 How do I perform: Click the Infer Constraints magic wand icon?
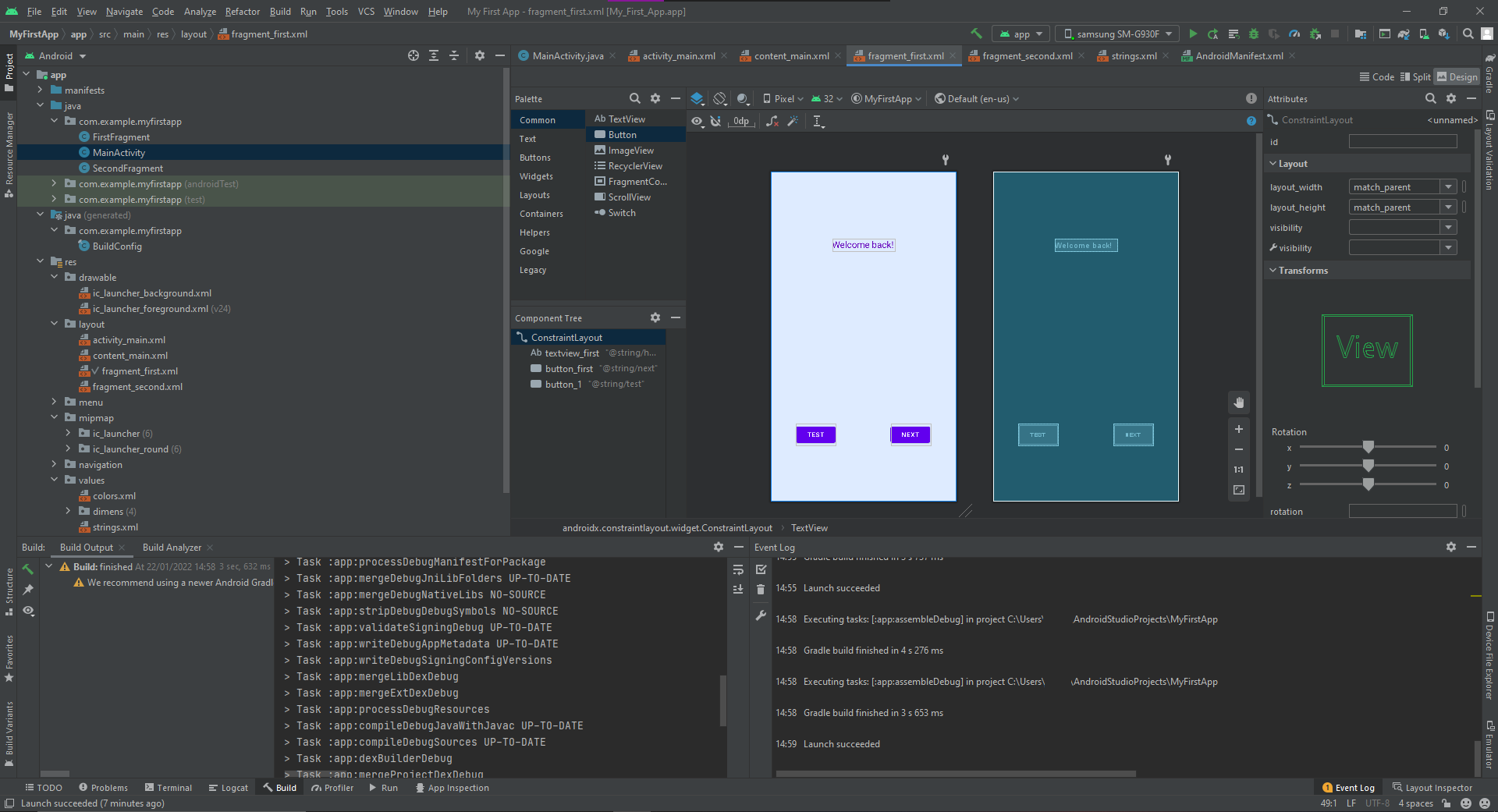[793, 121]
